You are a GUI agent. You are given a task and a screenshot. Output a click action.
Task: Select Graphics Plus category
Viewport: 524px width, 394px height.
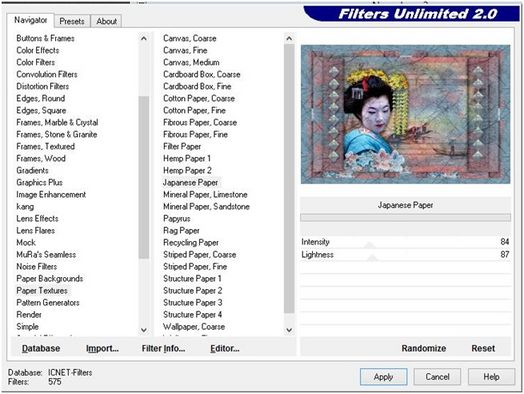pyautogui.click(x=39, y=183)
